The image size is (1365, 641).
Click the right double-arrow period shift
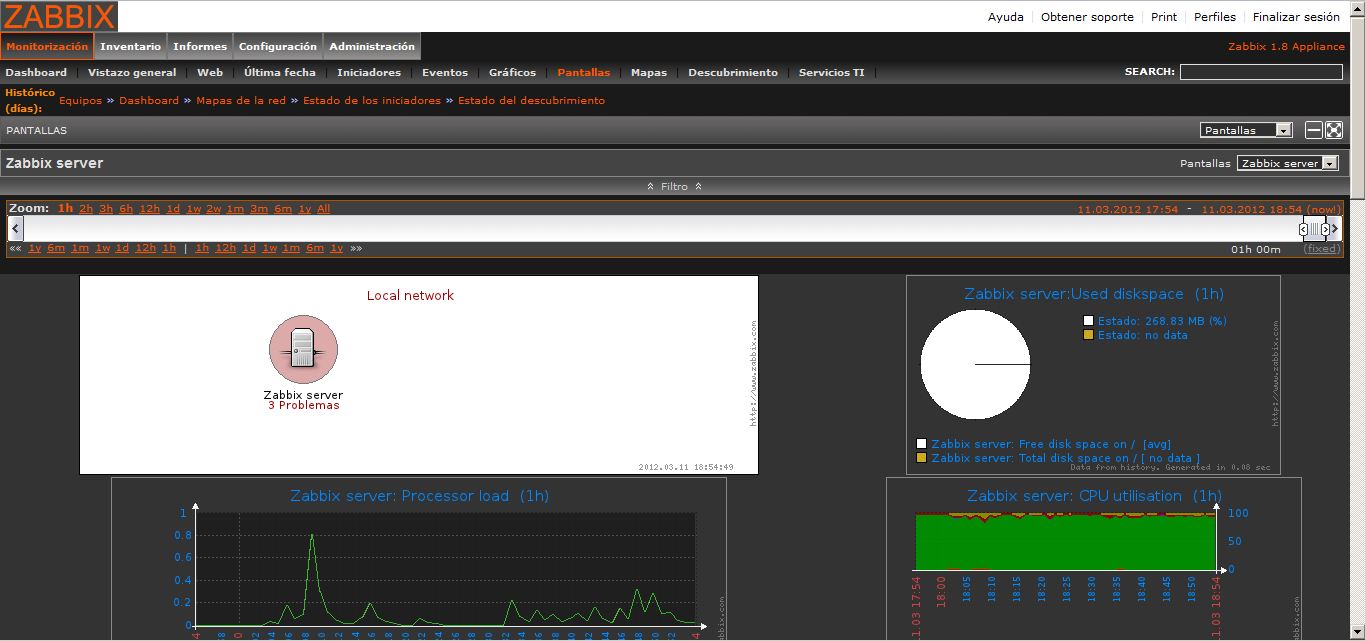coord(356,248)
